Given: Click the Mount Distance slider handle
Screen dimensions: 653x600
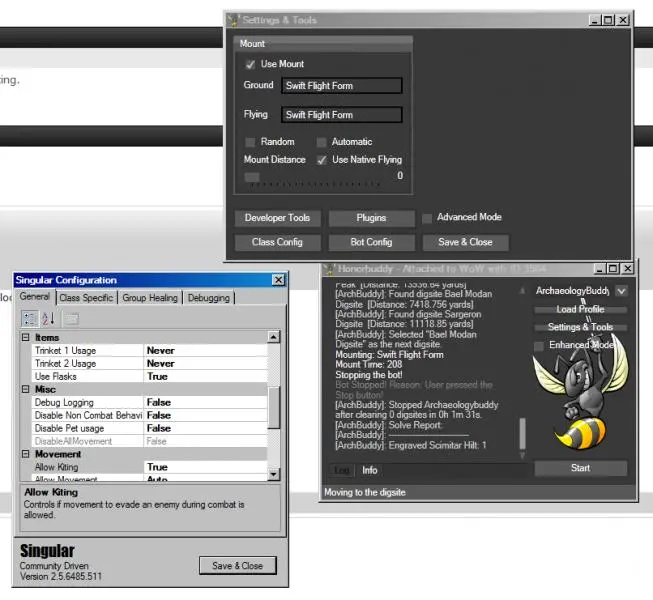Looking at the screenshot, I should [252, 177].
